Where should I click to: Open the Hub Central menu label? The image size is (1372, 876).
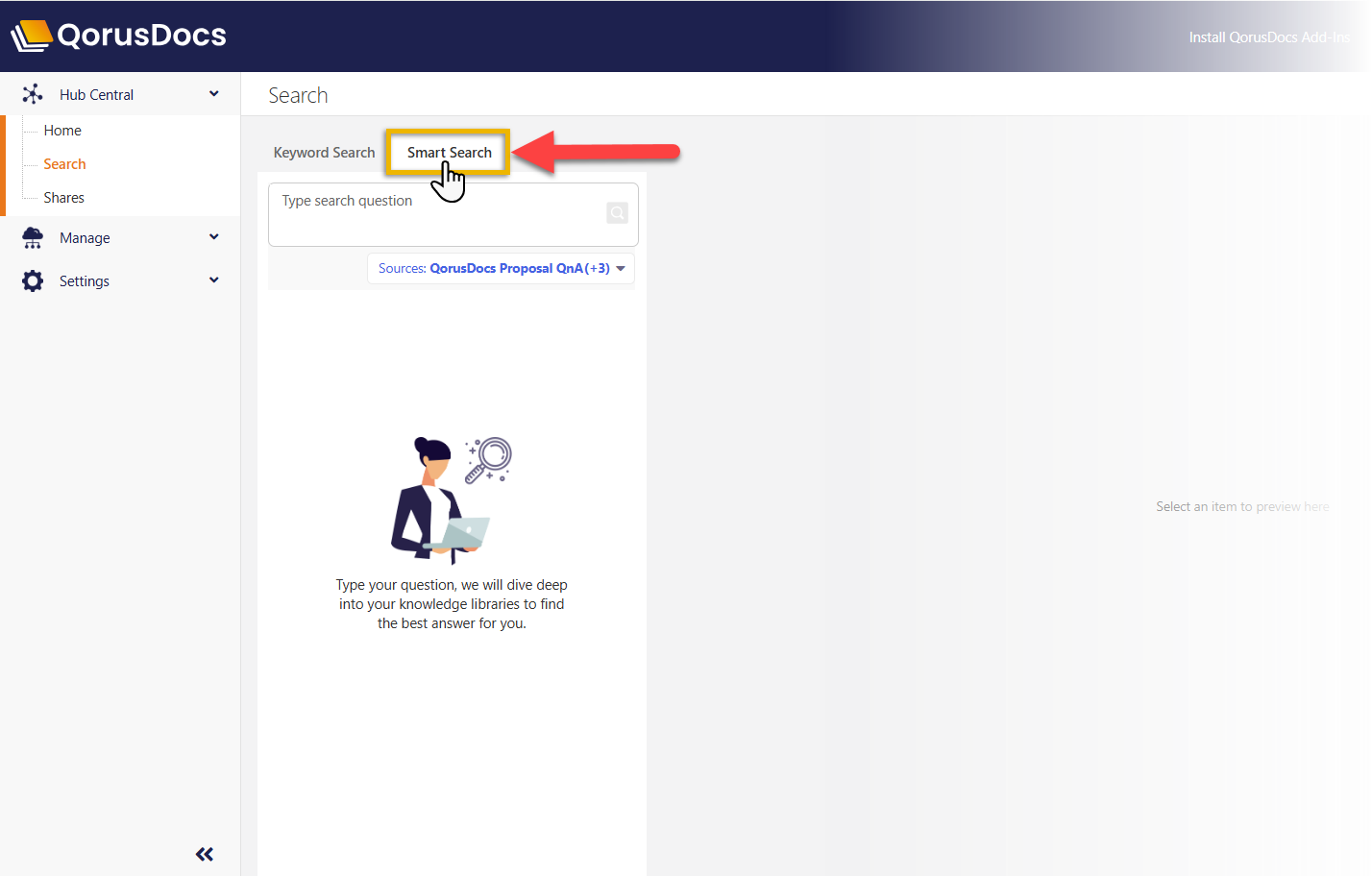96,95
